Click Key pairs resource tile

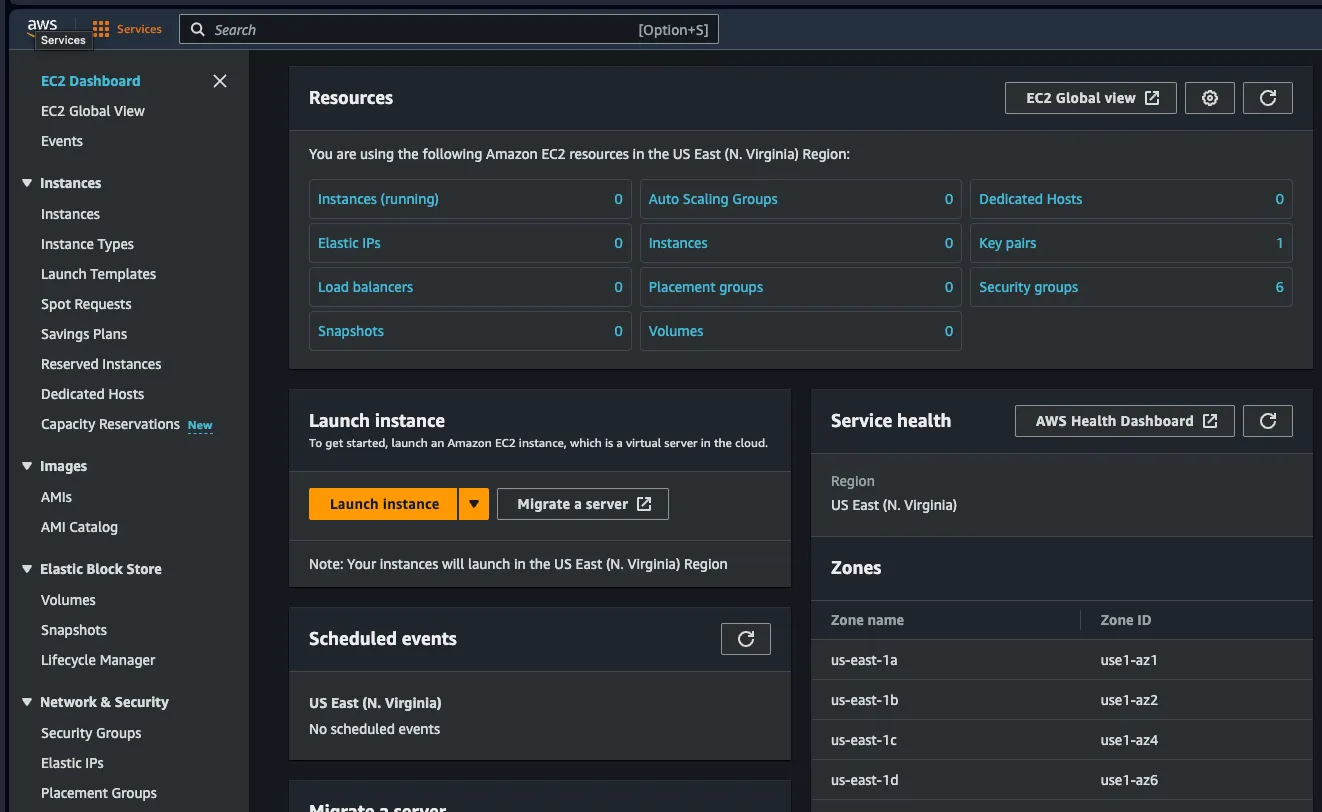1131,243
